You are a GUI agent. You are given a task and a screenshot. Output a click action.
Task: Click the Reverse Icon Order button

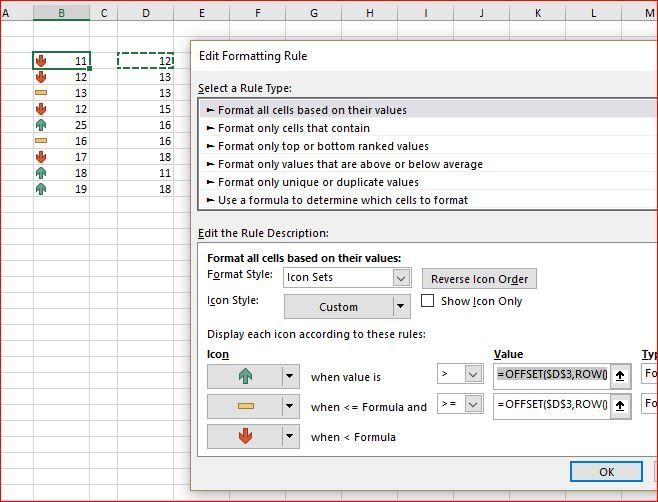[479, 279]
